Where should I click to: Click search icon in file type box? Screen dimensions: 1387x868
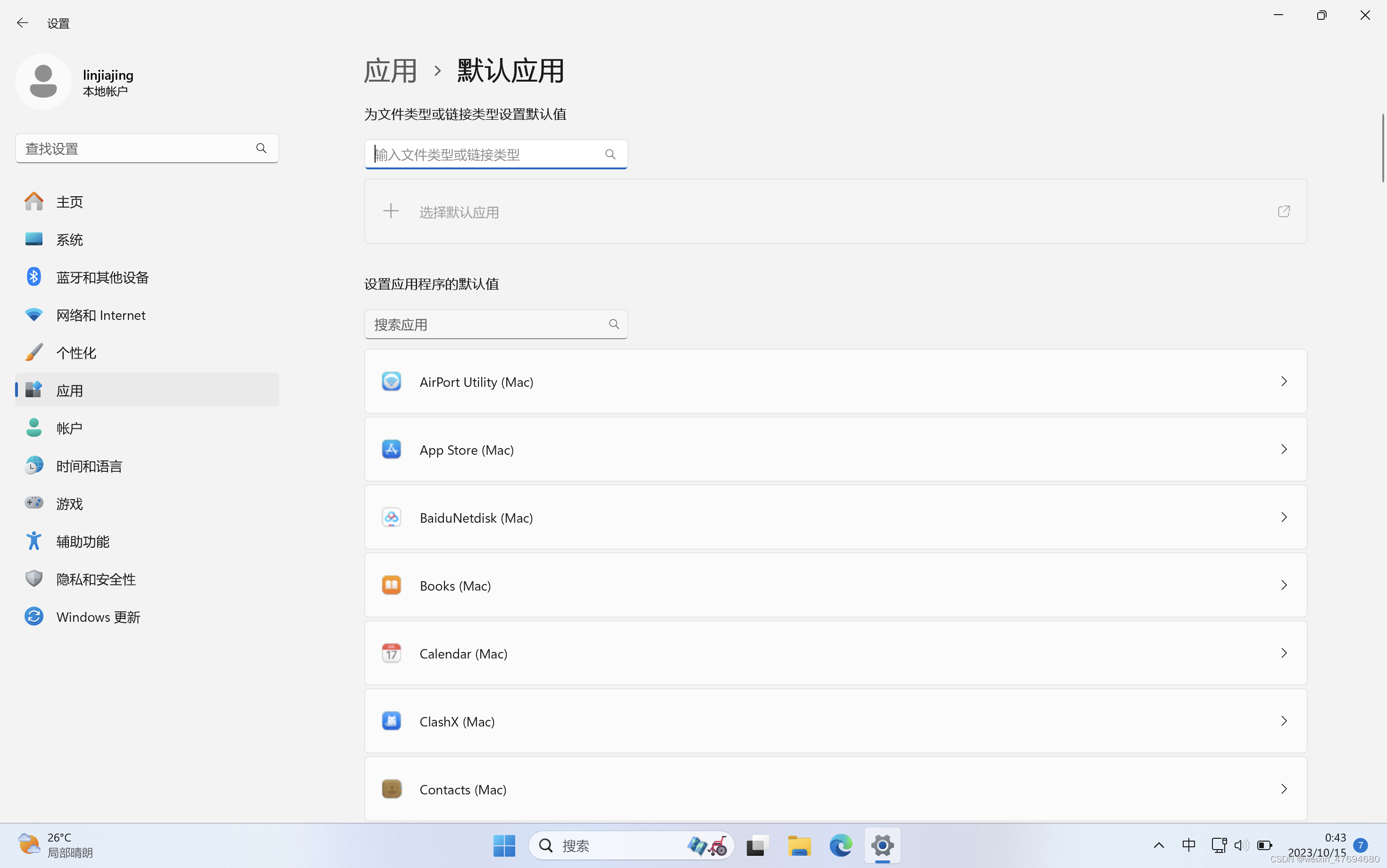[610, 154]
